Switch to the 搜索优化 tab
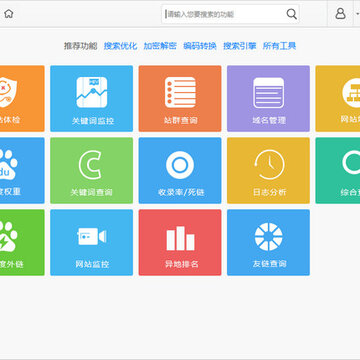The image size is (360, 360). click(120, 46)
